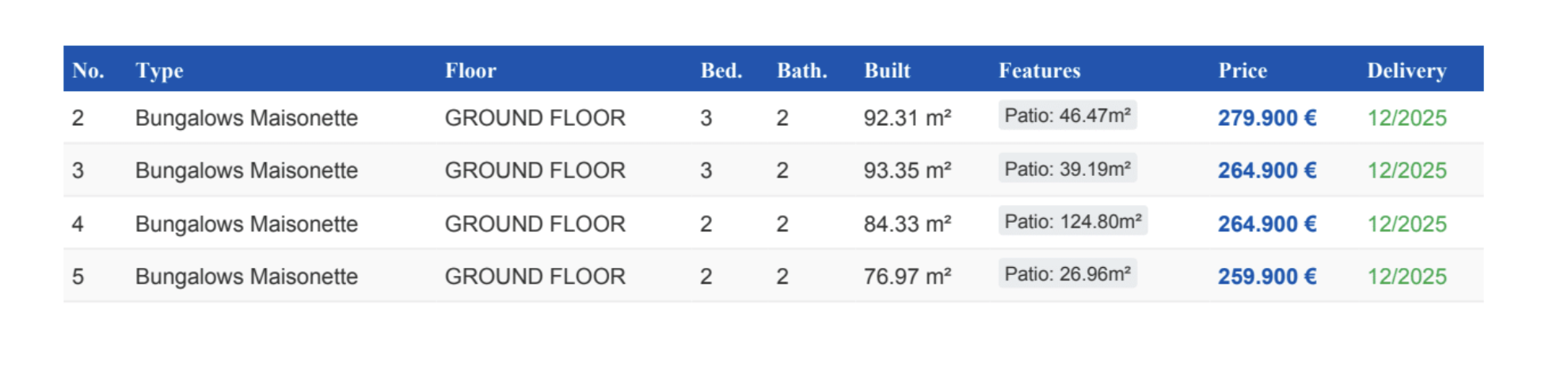Viewport: 1568px width, 382px height.
Task: Click the Floor column header
Action: (x=470, y=71)
